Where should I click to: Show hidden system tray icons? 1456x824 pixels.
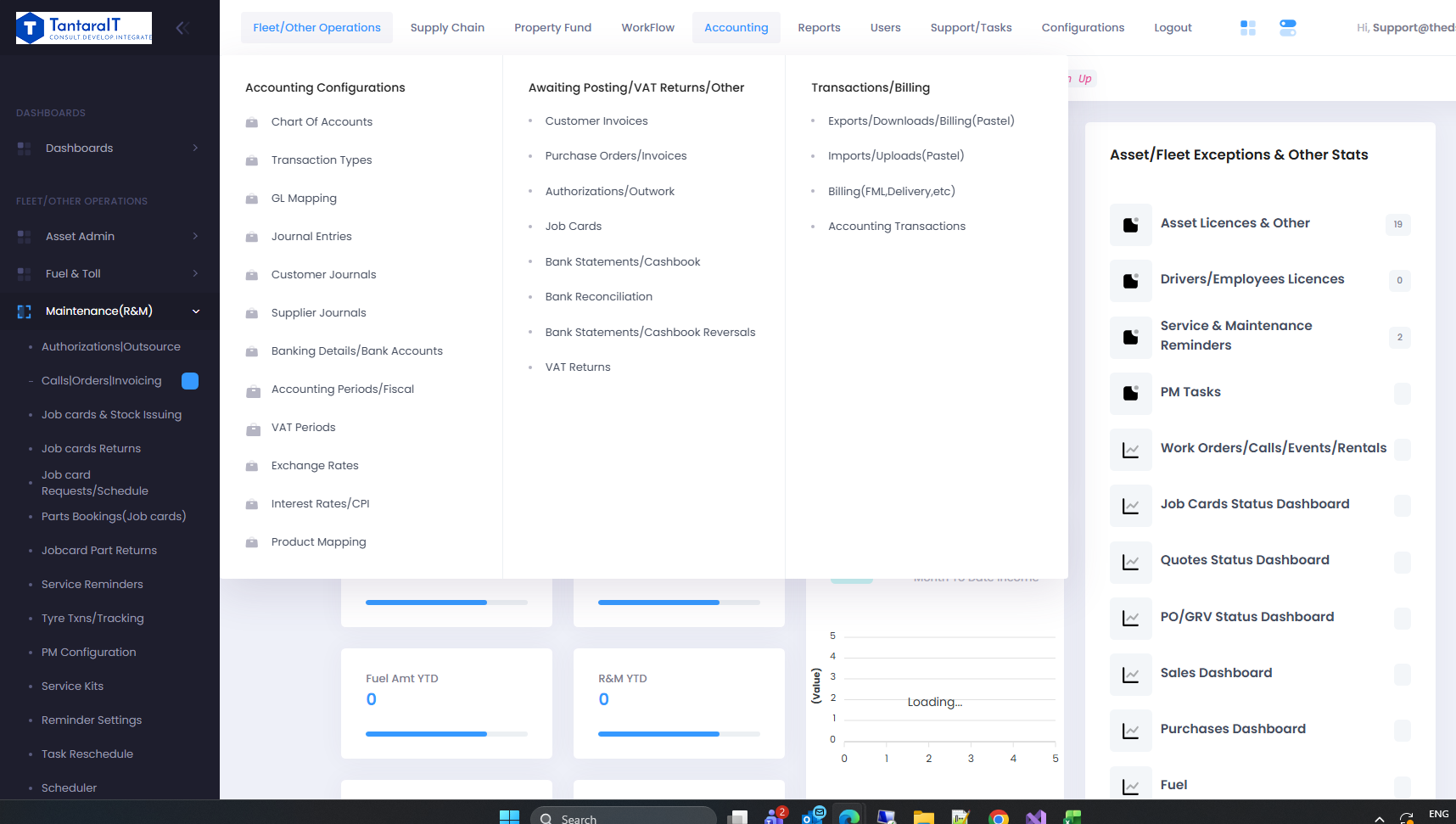(x=1380, y=818)
